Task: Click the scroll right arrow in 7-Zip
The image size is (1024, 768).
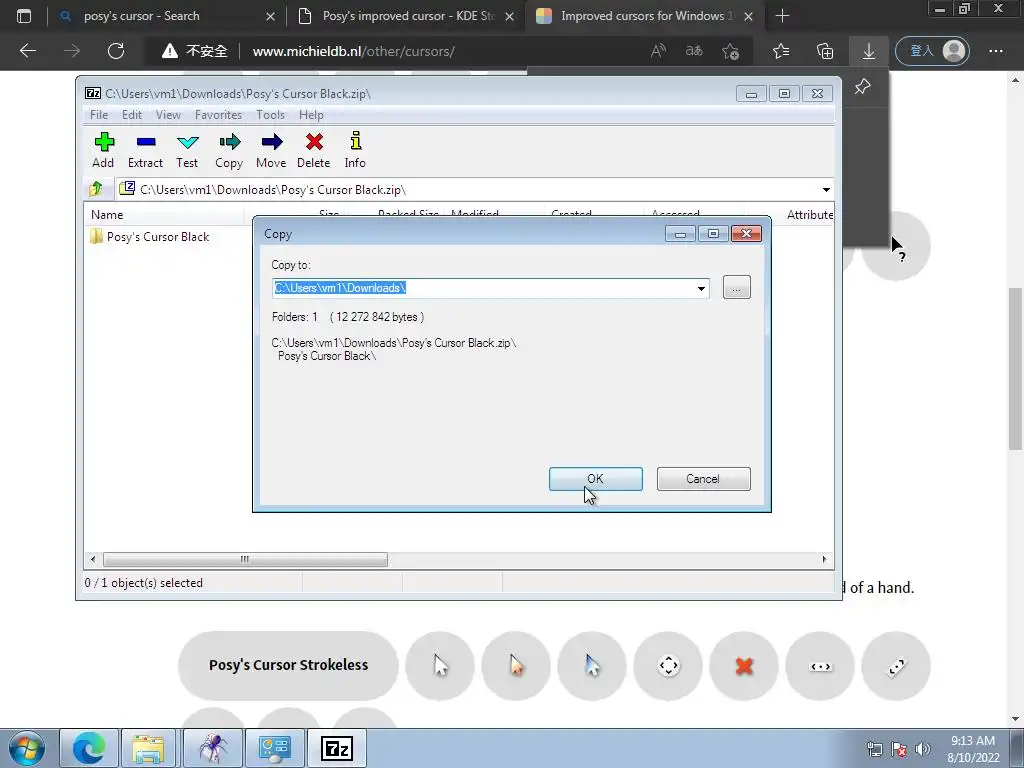Action: click(824, 560)
